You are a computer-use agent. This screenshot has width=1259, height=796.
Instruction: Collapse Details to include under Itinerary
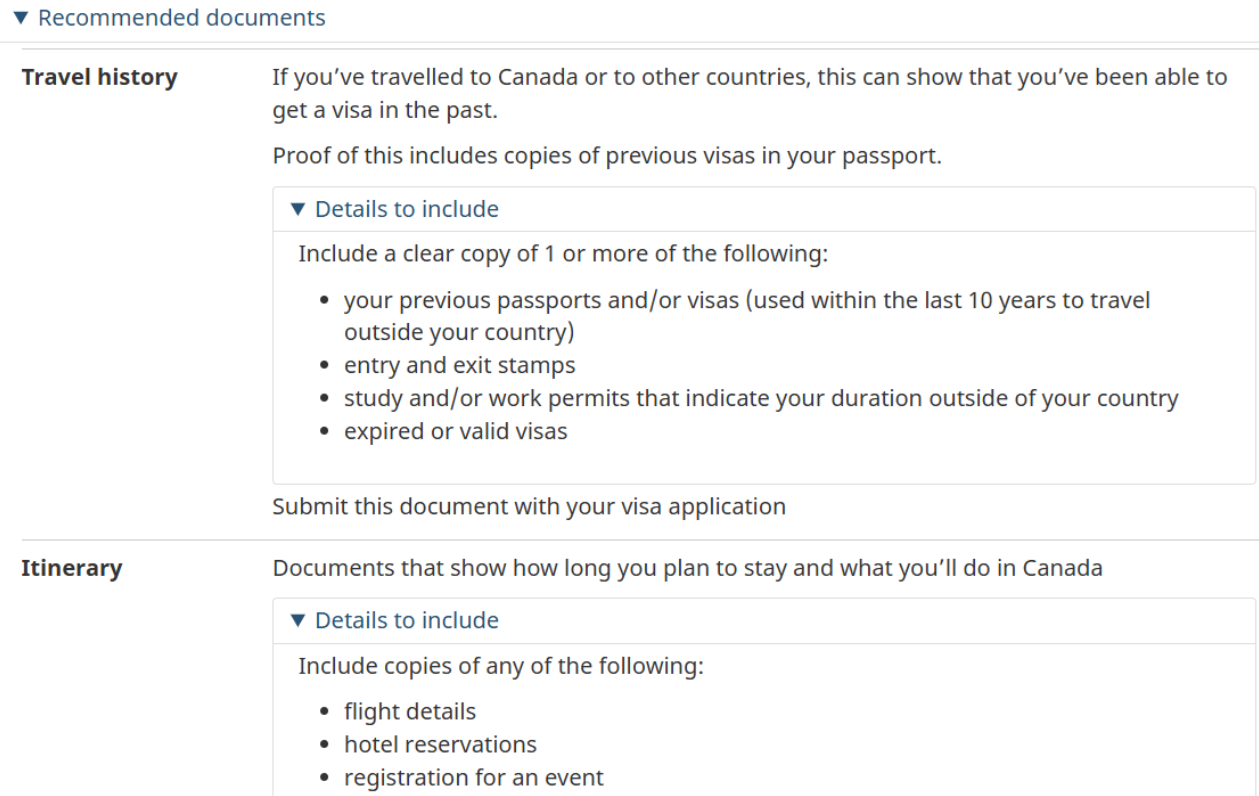point(406,620)
